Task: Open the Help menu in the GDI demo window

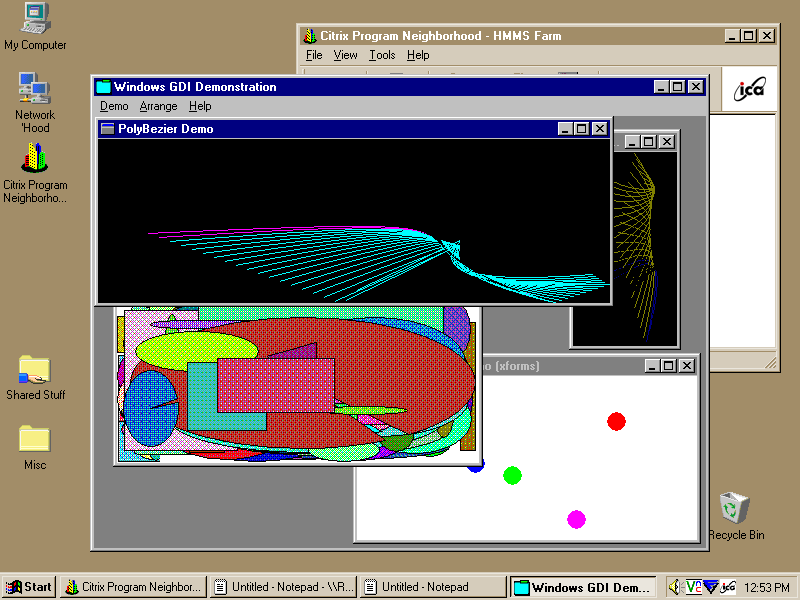Action: pos(200,105)
